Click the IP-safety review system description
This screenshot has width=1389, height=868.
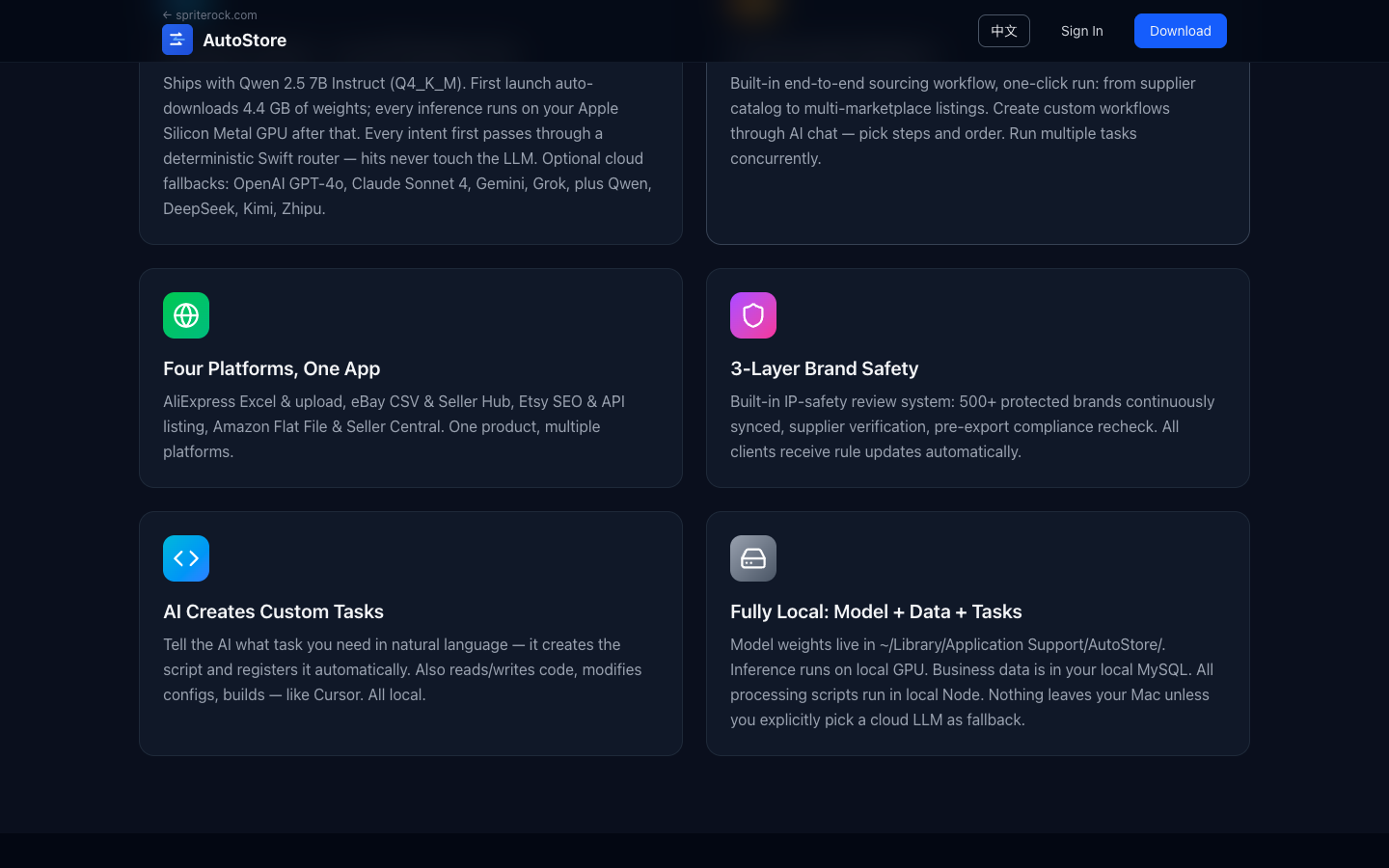tap(972, 426)
